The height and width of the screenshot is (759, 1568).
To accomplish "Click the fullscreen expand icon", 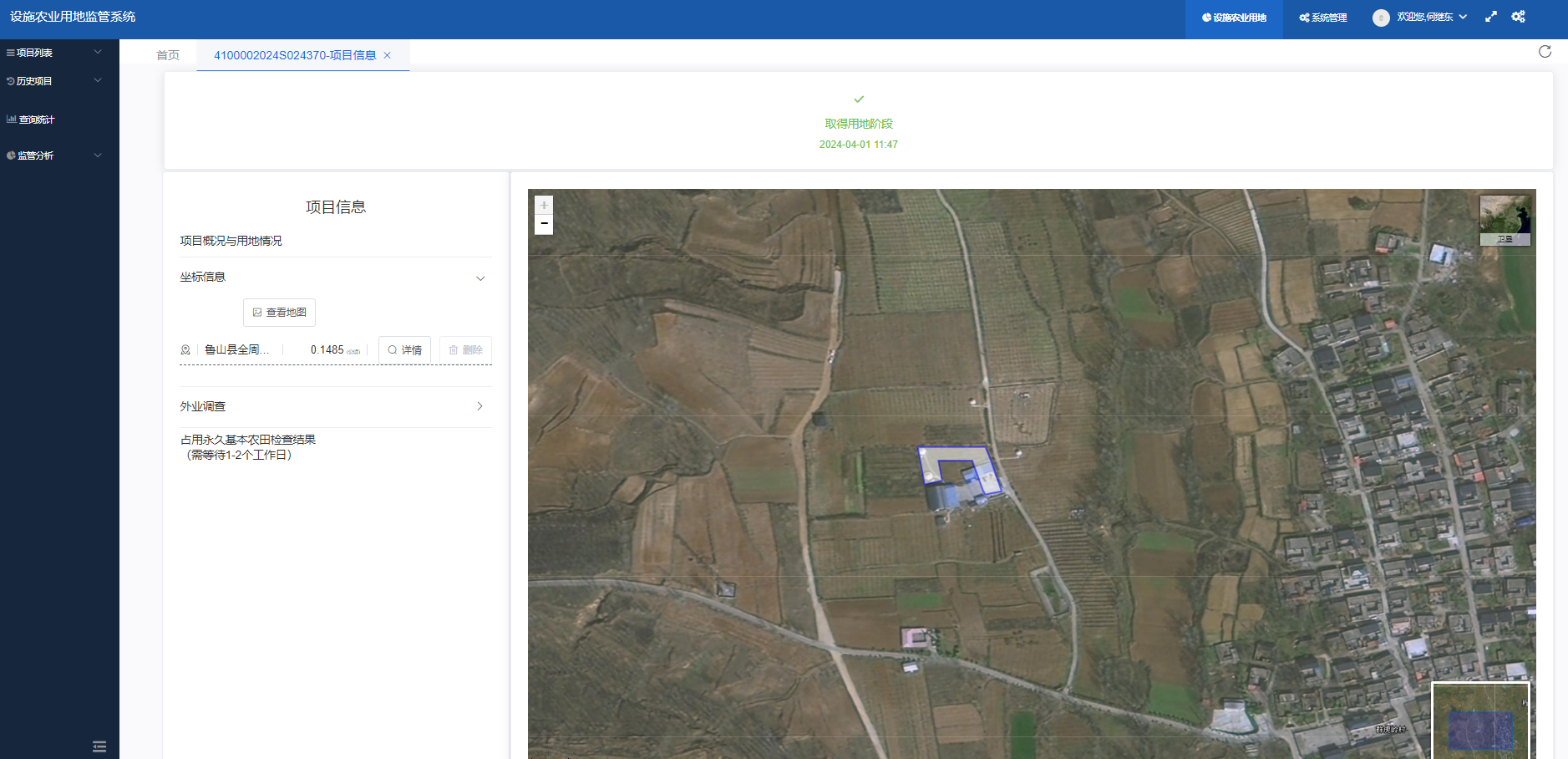I will coord(1491,17).
